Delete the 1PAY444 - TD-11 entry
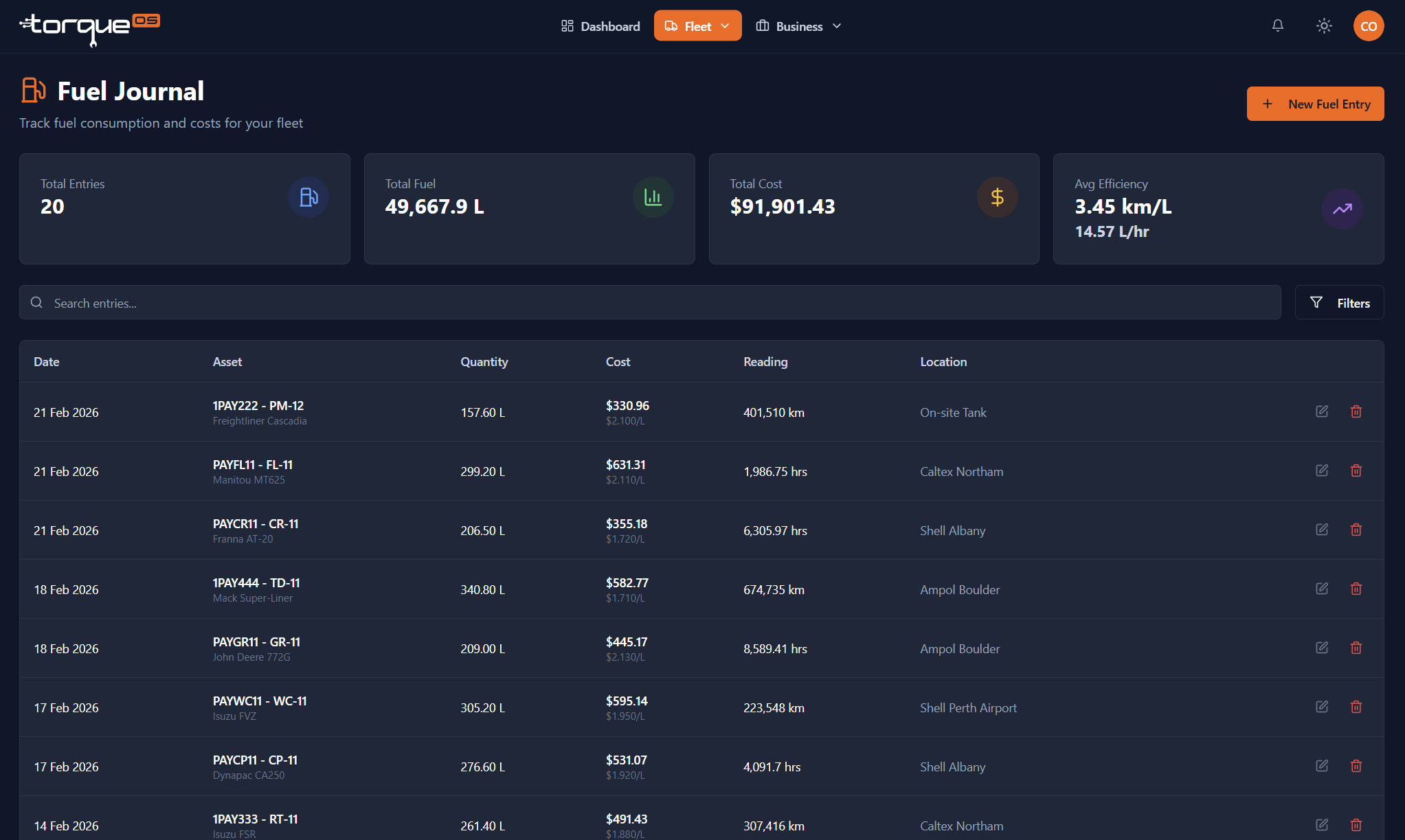 tap(1356, 589)
